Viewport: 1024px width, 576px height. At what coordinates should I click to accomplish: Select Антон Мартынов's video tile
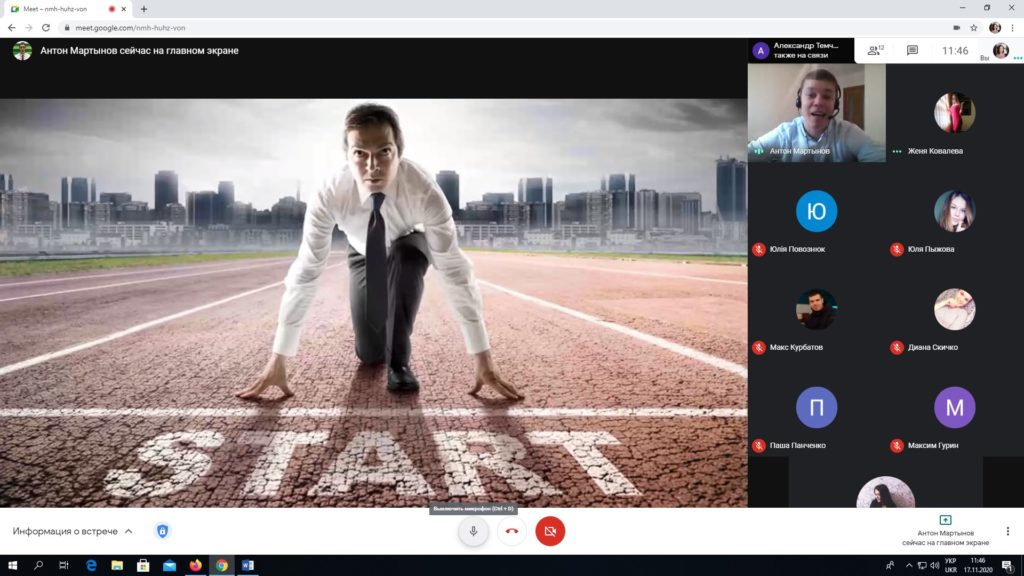click(816, 112)
